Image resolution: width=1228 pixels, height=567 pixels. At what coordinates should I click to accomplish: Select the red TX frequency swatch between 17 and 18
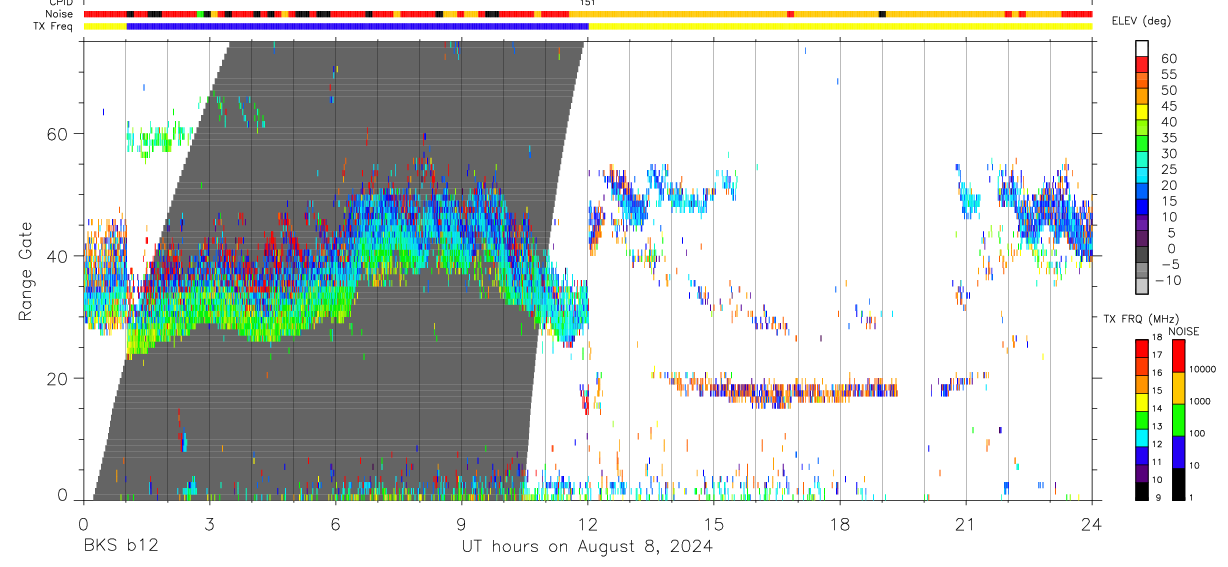[1142, 348]
